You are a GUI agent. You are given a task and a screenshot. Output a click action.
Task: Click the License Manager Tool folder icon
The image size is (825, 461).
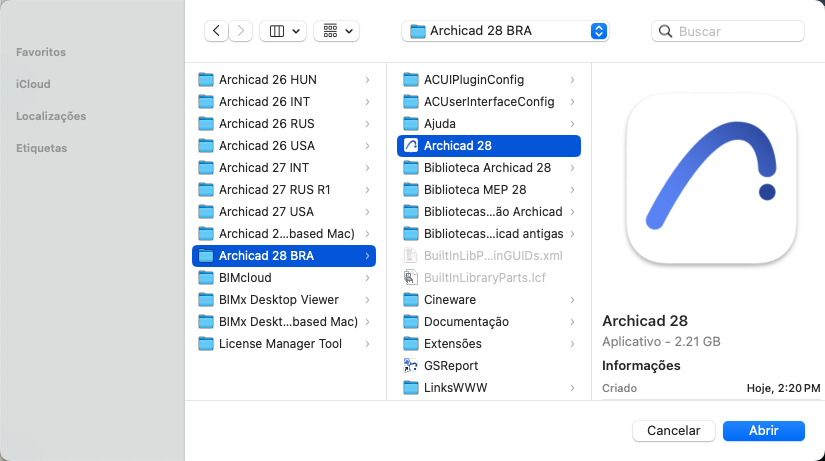[206, 344]
